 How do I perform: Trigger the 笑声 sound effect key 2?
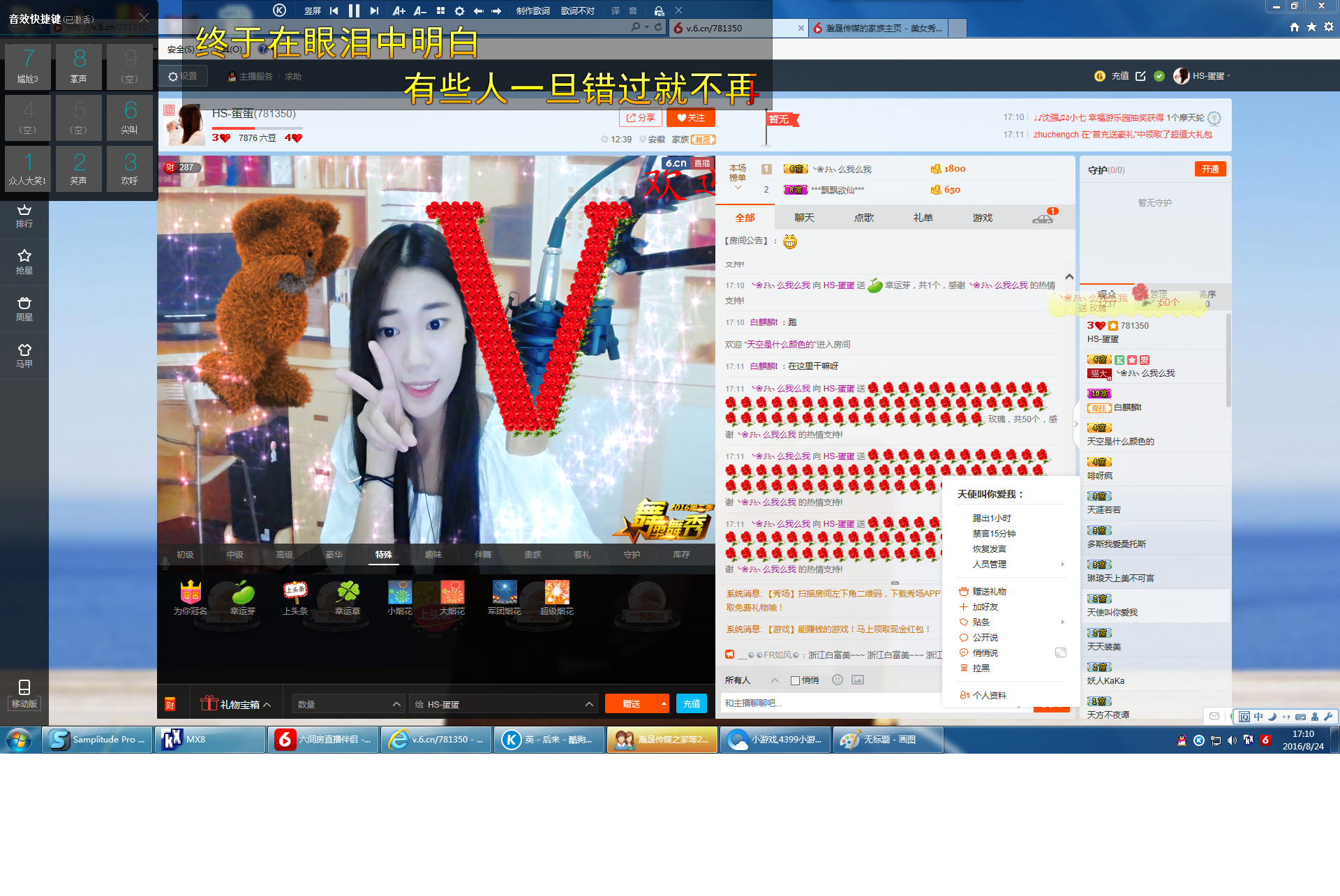coord(79,168)
